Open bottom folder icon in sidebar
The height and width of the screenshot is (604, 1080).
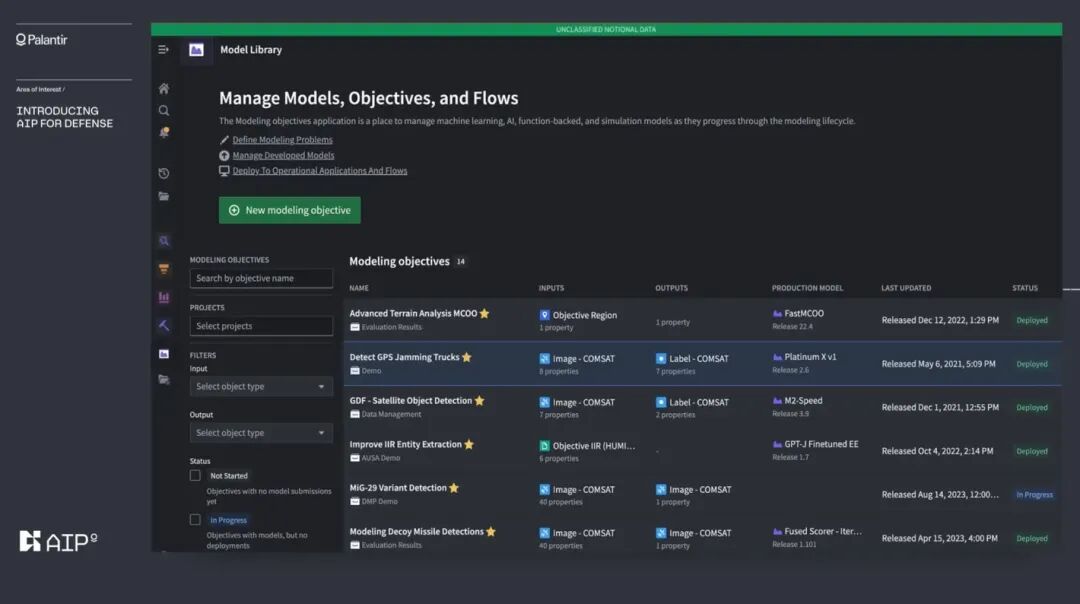click(x=164, y=379)
